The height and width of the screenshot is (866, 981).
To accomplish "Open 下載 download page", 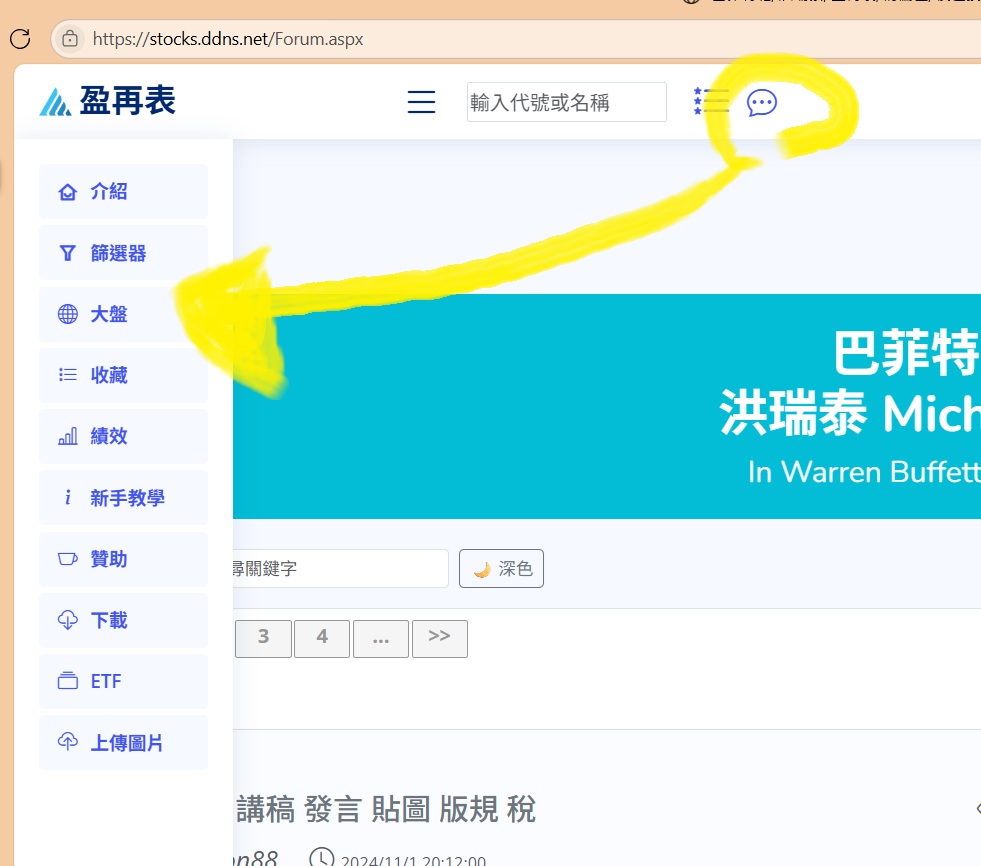I will (123, 620).
